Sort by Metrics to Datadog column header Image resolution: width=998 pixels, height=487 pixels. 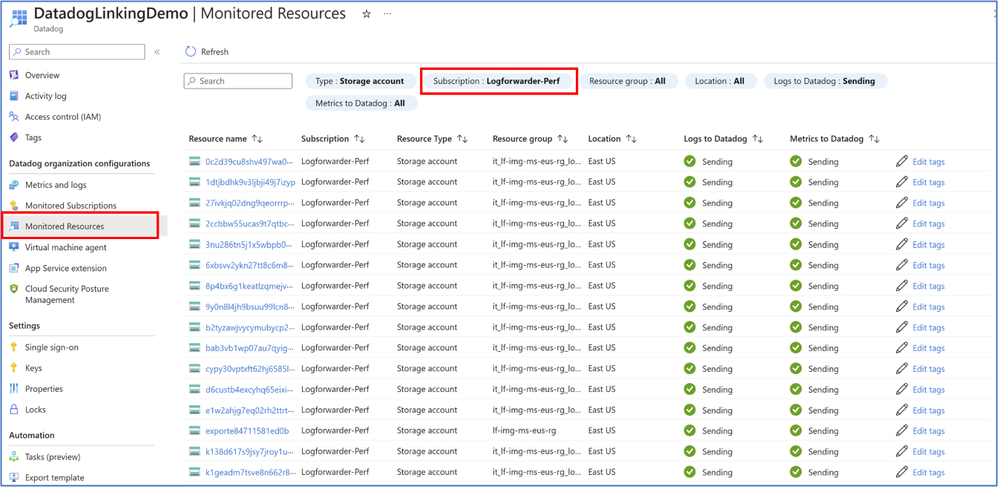(834, 139)
